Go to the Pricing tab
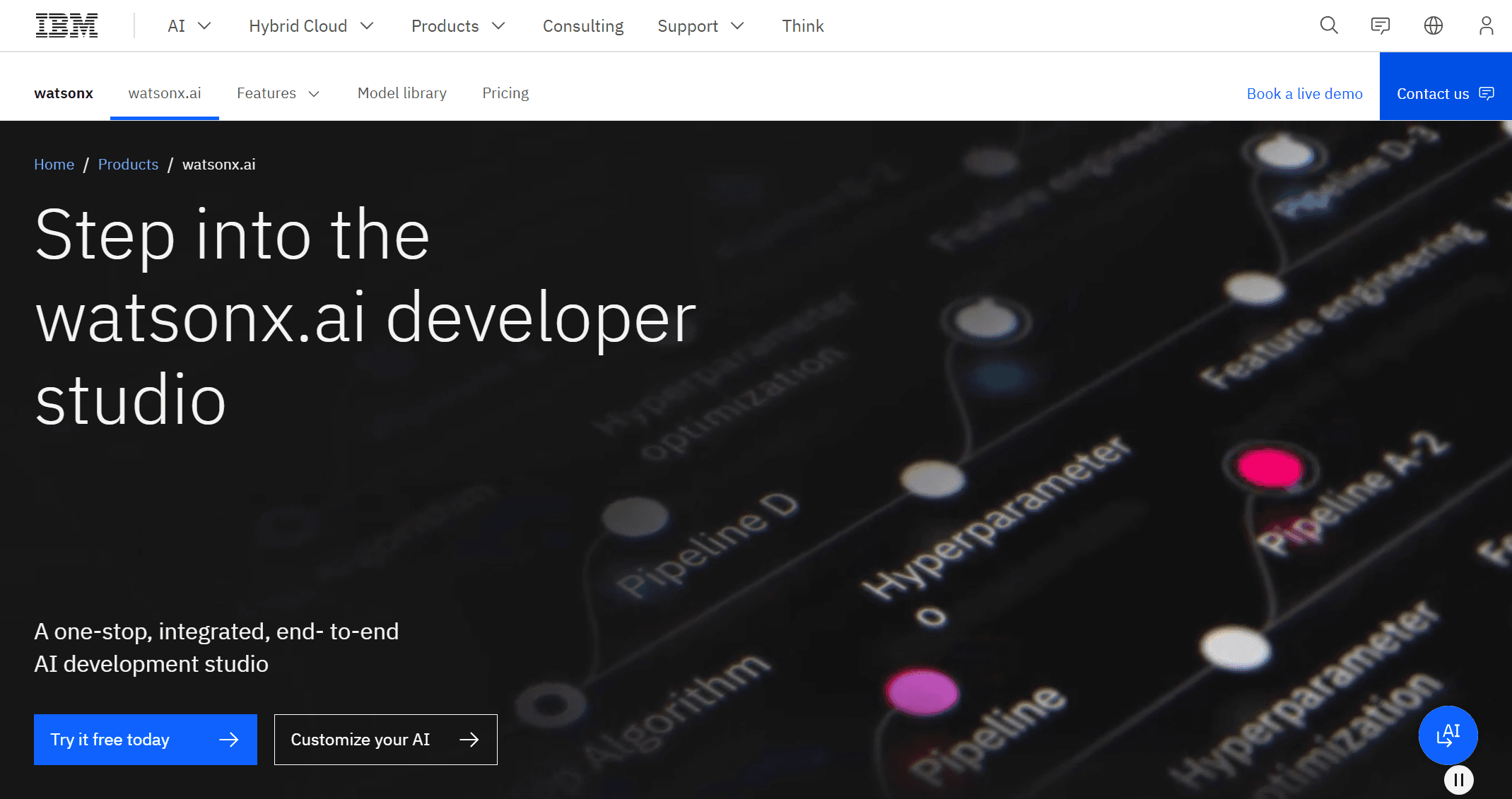1512x799 pixels. click(505, 93)
